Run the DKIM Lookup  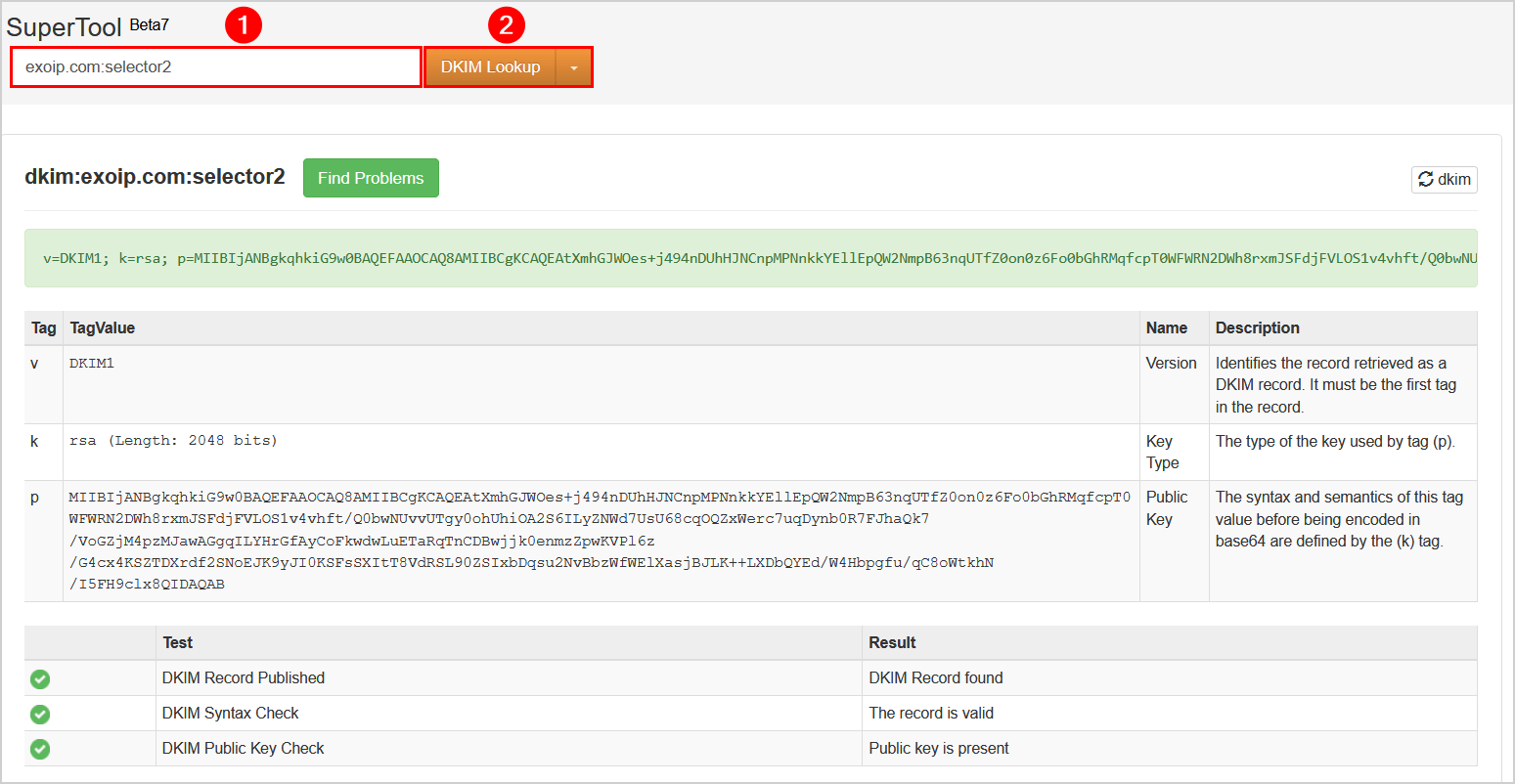click(x=491, y=66)
